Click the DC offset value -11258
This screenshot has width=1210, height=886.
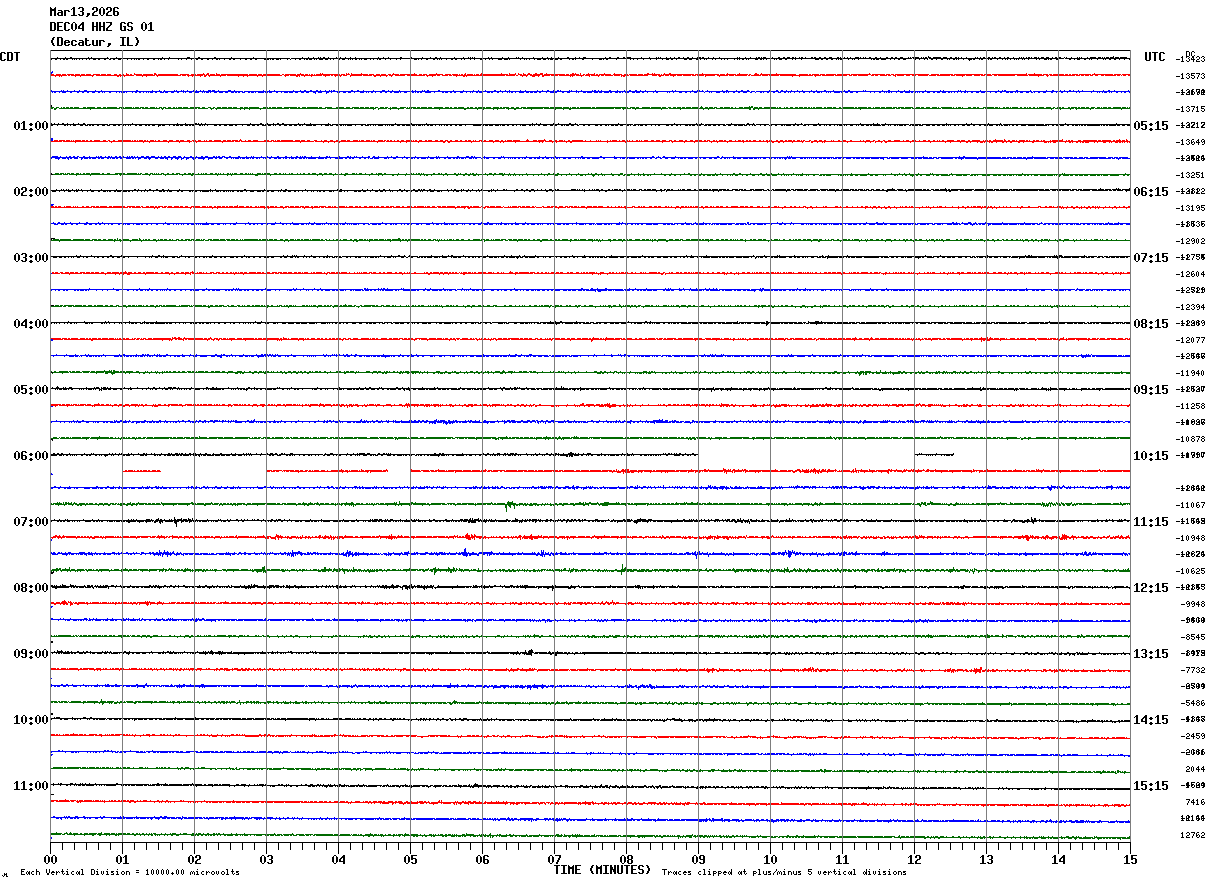click(x=1191, y=406)
